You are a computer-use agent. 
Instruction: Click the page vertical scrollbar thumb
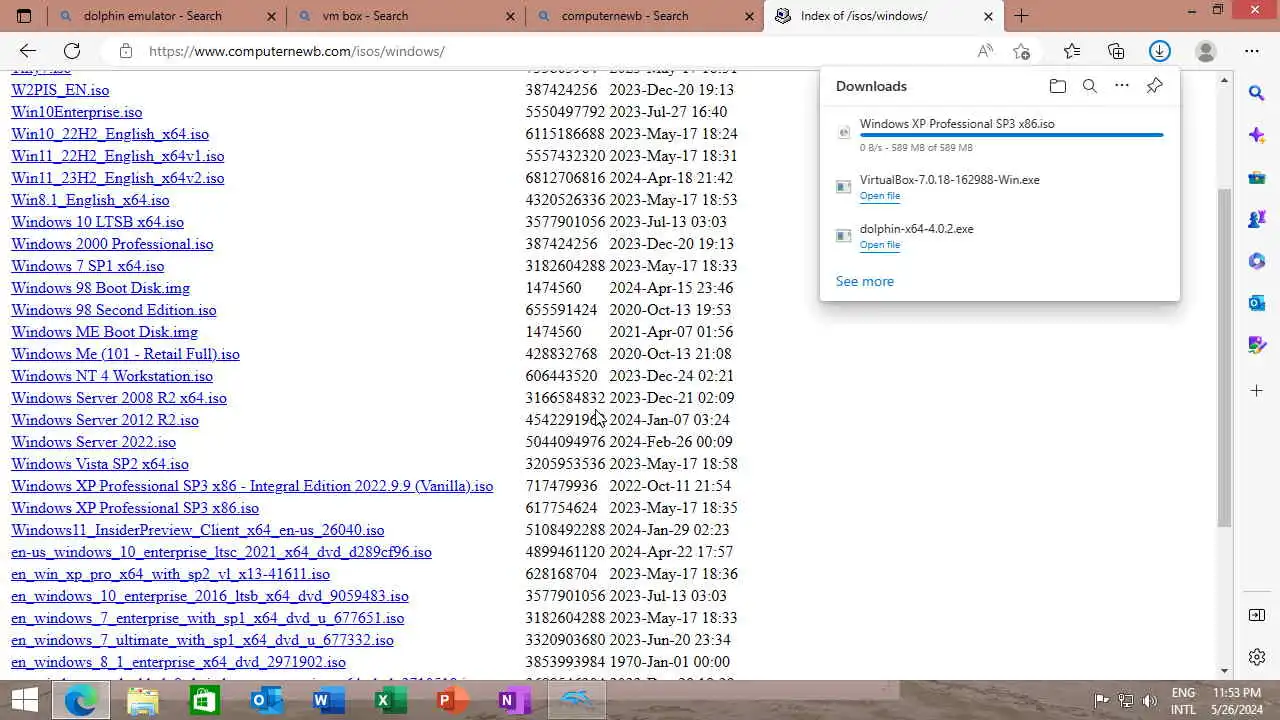click(x=1225, y=357)
